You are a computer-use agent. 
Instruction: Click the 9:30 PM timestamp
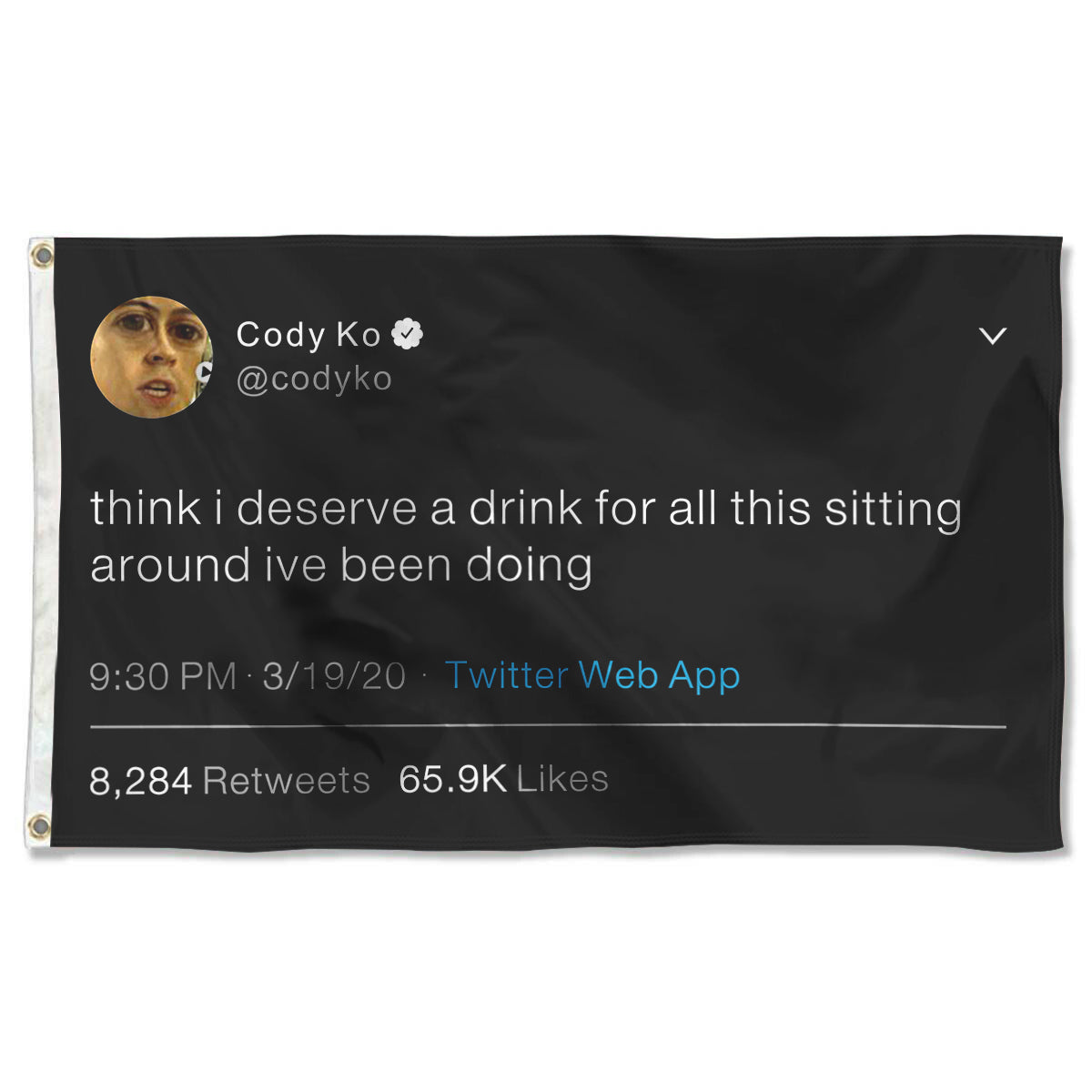(163, 676)
